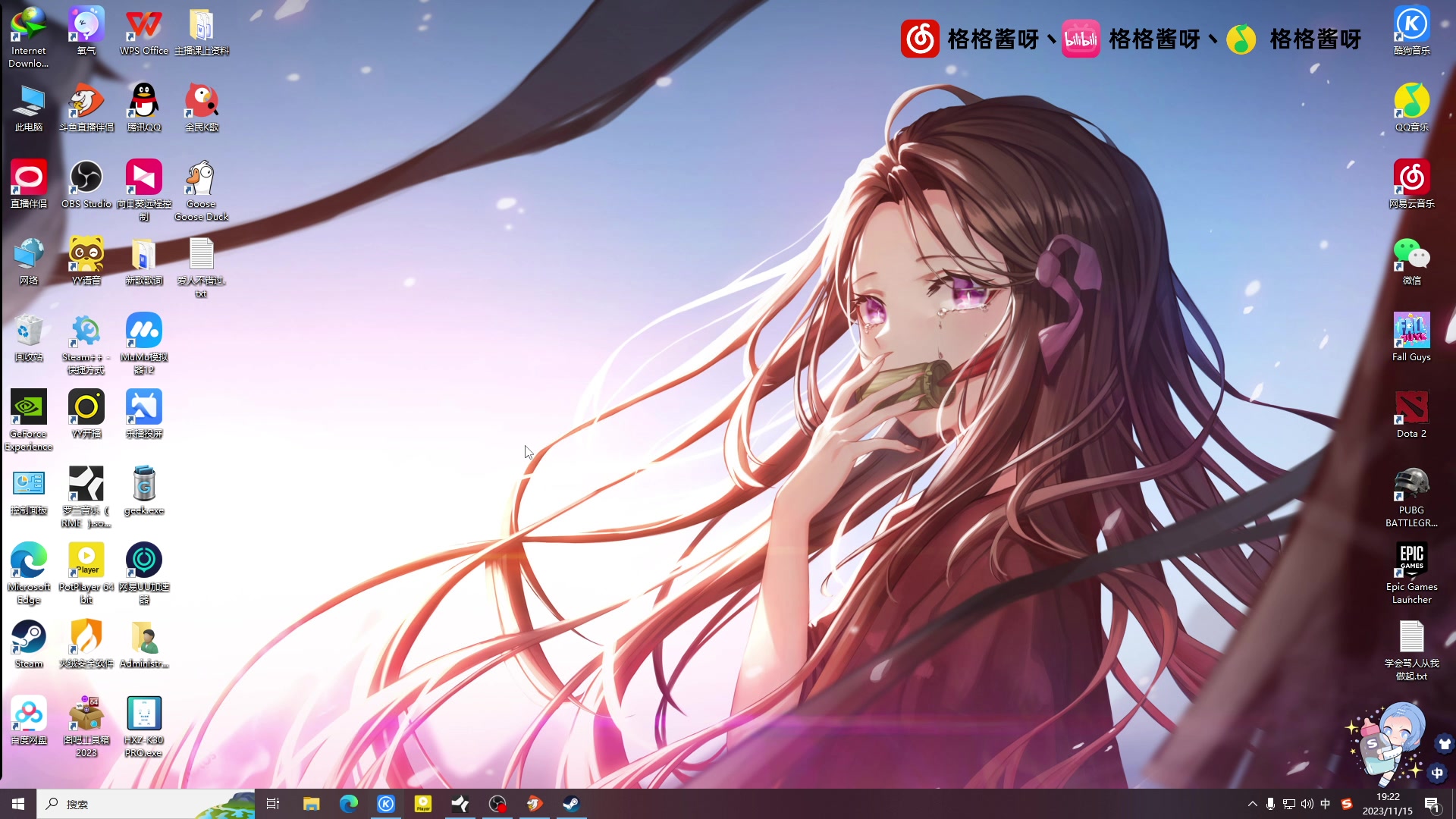
Task: Open 控制面板 Control Panel icon
Action: (29, 490)
